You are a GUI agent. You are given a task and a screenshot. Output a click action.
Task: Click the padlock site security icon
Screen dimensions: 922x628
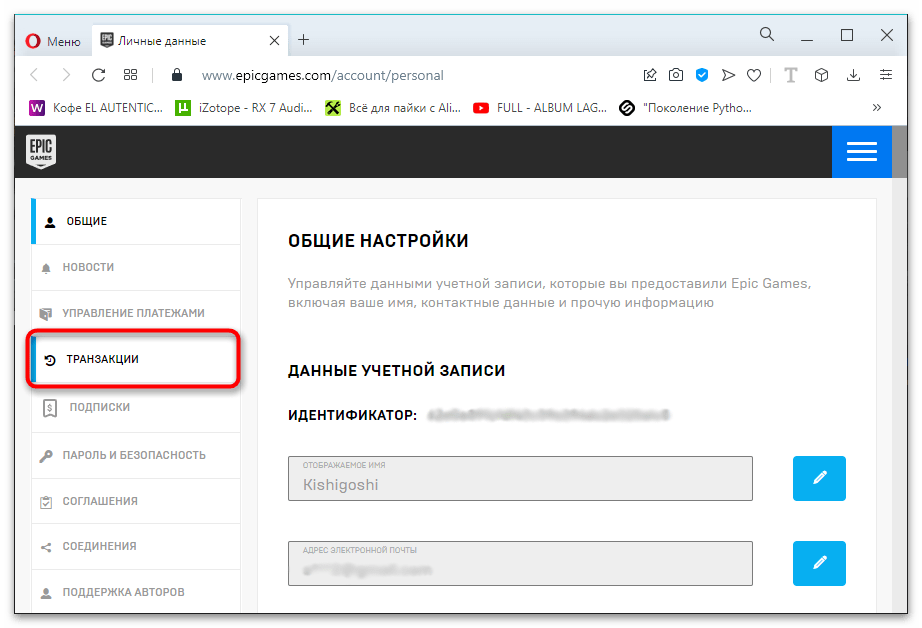[176, 75]
